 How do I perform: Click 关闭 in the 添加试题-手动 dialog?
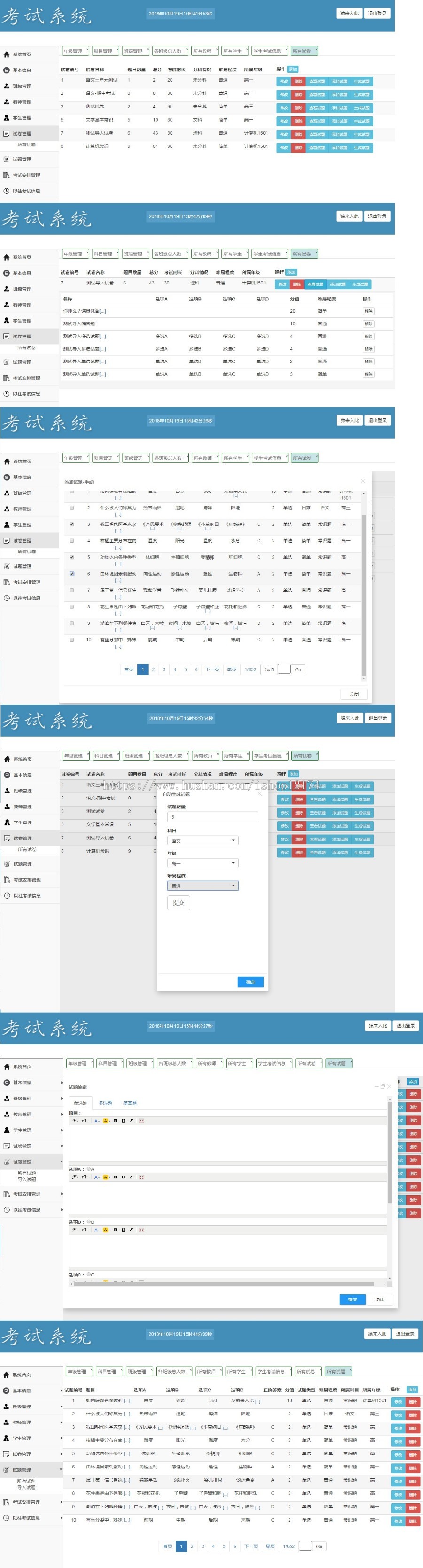point(354,694)
